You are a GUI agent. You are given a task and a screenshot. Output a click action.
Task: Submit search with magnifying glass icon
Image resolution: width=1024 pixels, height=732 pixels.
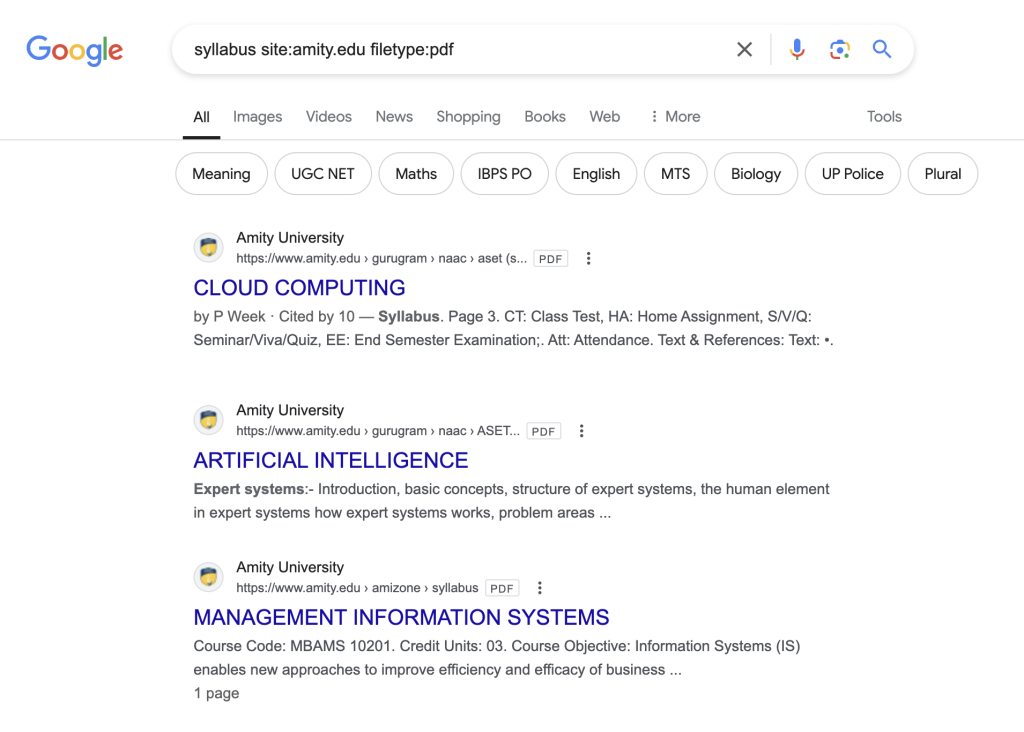tap(882, 49)
